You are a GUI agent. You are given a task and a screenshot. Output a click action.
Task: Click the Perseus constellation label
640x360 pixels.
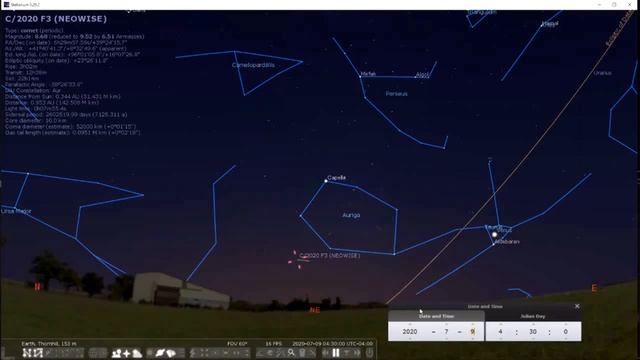[396, 93]
